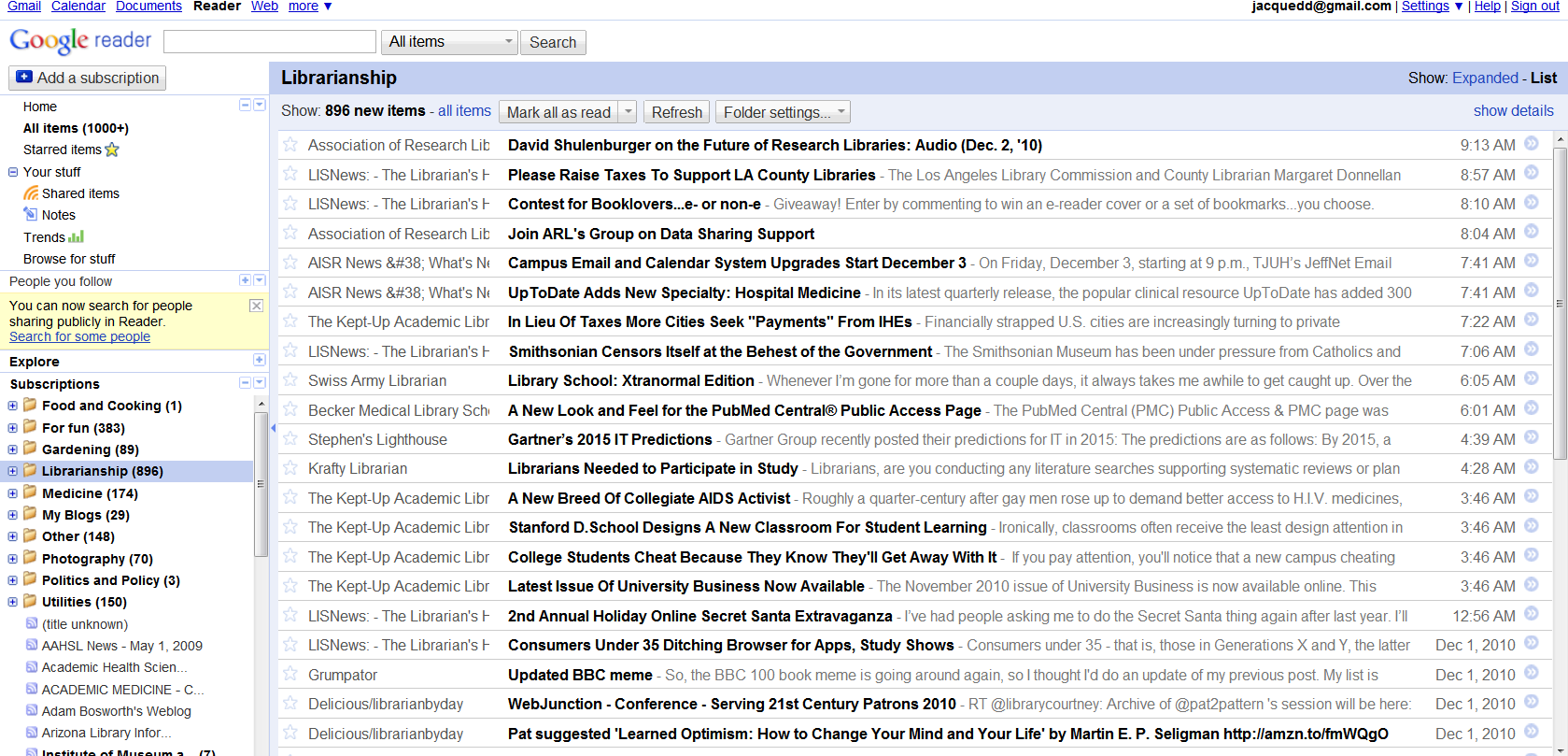This screenshot has height=756, width=1568.
Task: Open original of David Shulenburger article via arrow icon
Action: coord(1532,144)
